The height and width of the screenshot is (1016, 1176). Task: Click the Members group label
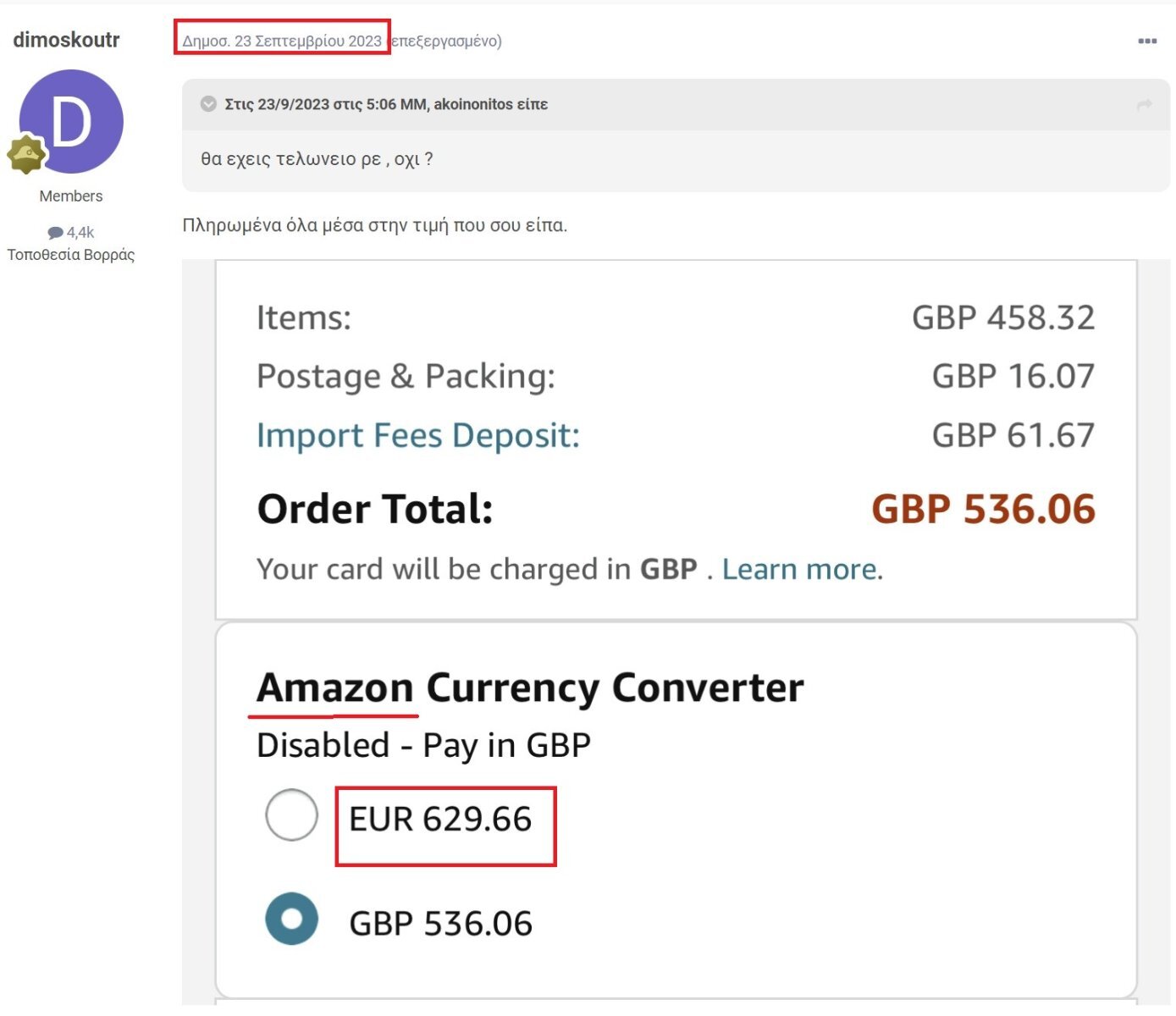tap(71, 196)
